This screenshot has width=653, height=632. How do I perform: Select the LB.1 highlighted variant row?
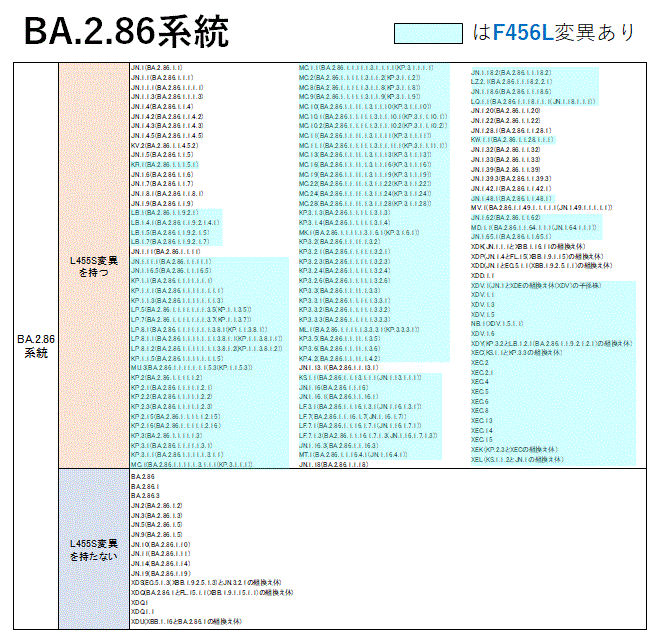164,212
